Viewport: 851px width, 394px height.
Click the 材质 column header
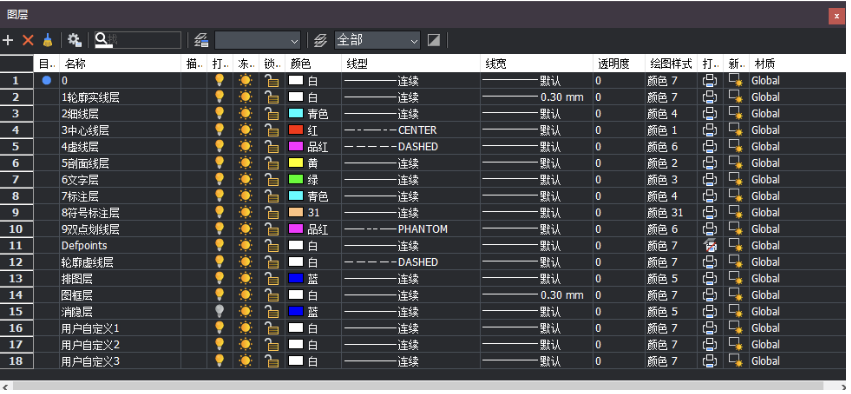(x=797, y=64)
